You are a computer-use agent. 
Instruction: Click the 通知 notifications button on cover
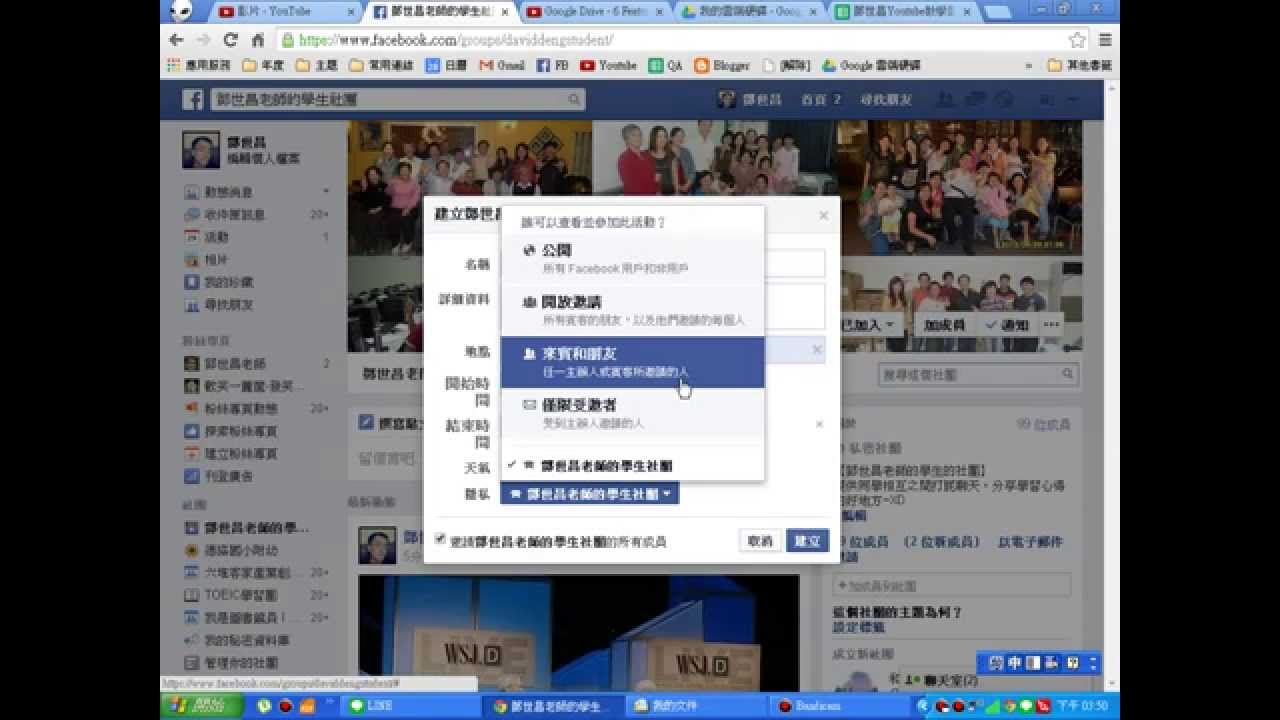[x=1006, y=325]
